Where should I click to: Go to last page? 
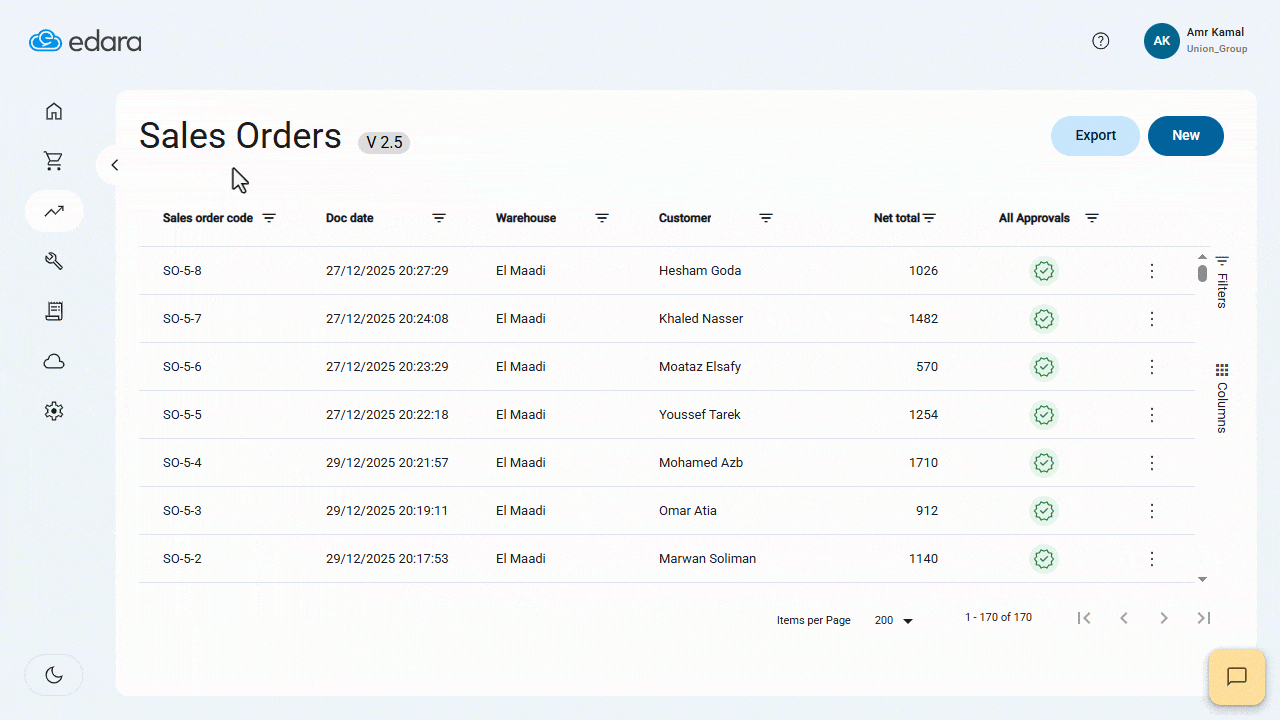click(x=1204, y=618)
